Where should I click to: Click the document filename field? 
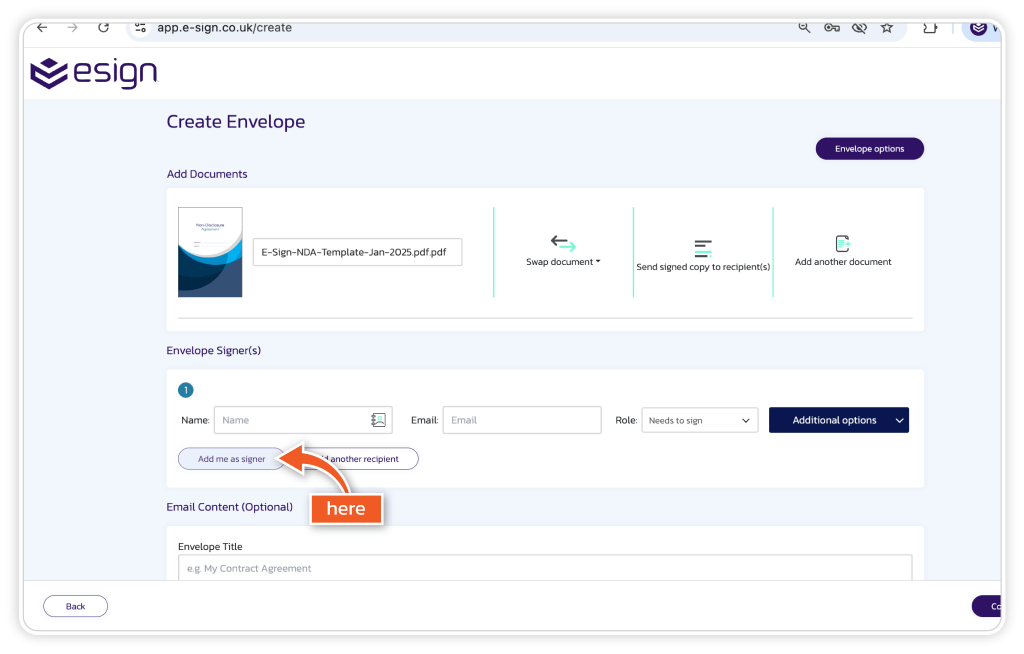click(357, 252)
